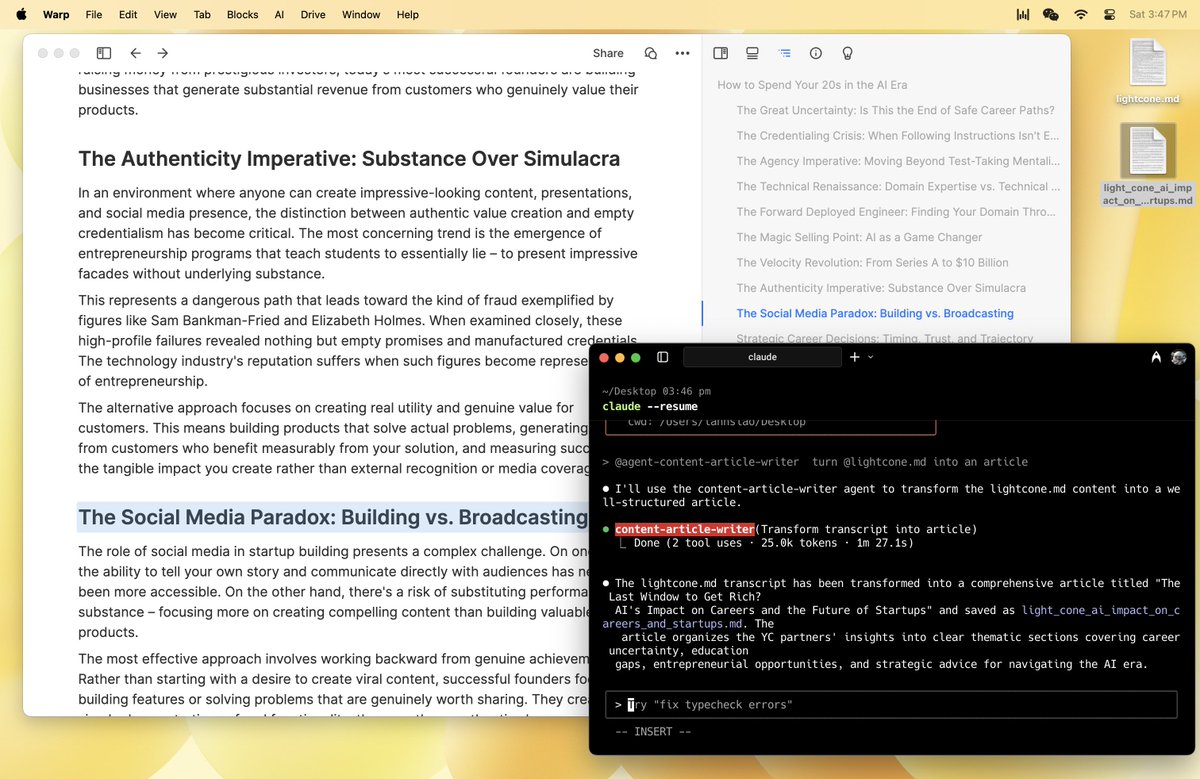Go back with the left arrow in document window
This screenshot has height=779, width=1200.
(136, 53)
